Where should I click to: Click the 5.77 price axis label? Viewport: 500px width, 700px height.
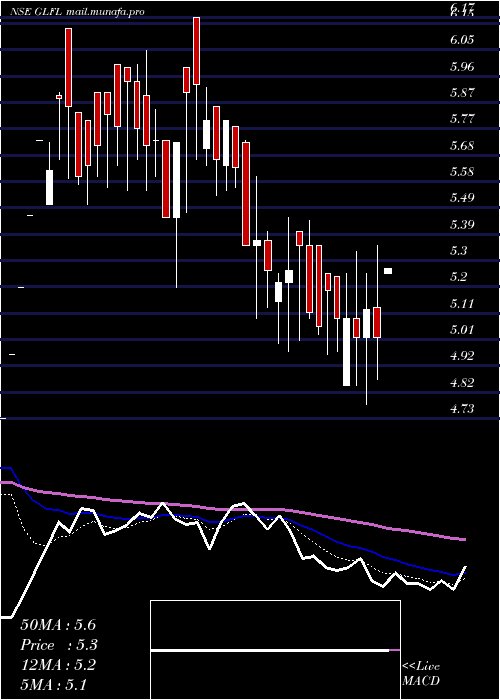462,119
